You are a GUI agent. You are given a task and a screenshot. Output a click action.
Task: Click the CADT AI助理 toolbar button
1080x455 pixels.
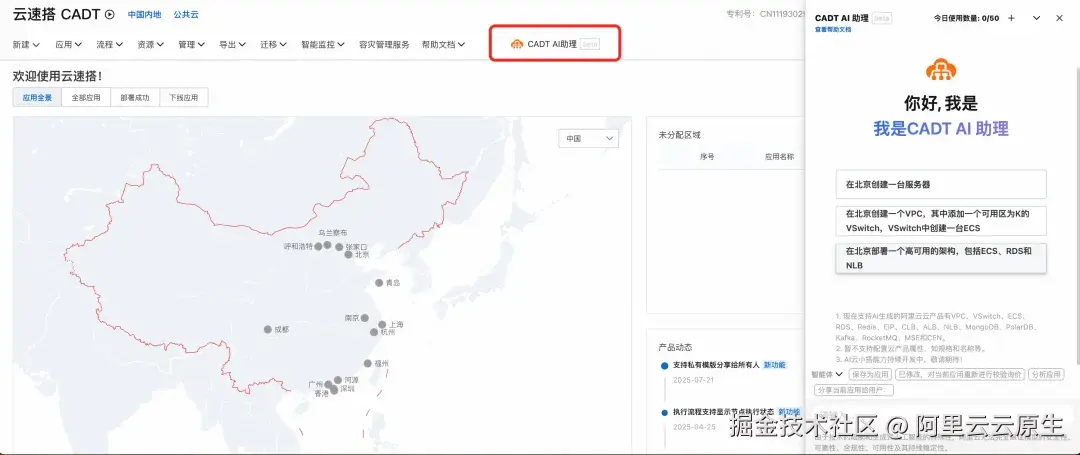click(x=555, y=44)
